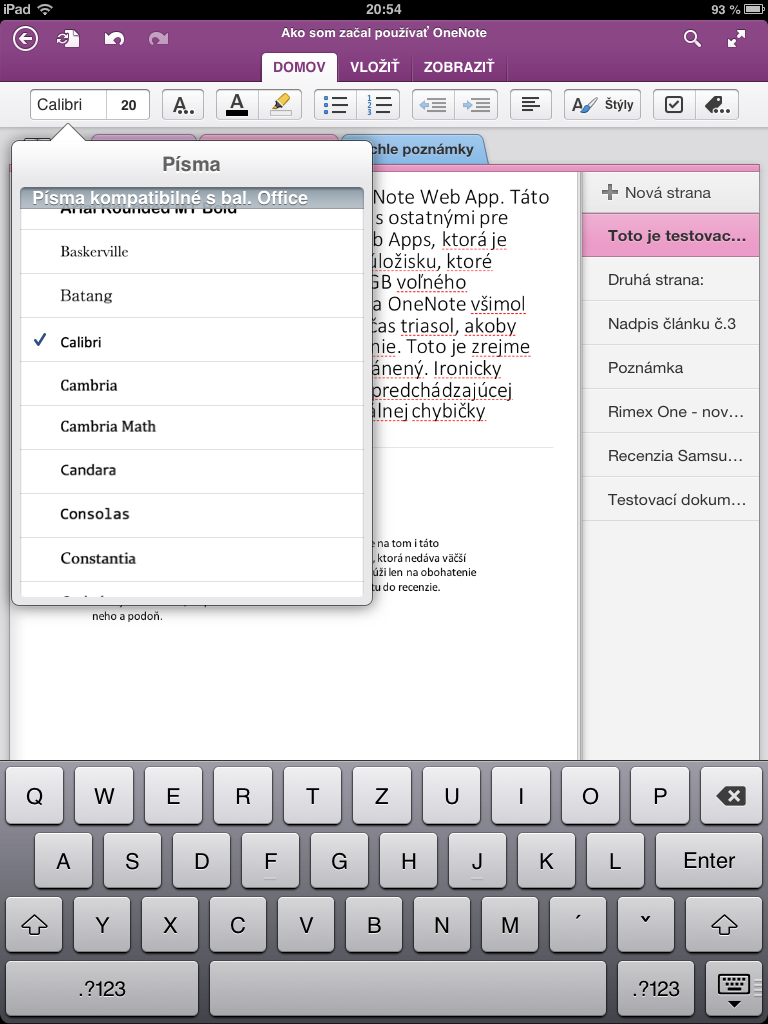The width and height of the screenshot is (768, 1024).
Task: Apply the yellow highlighter
Action: pos(280,104)
